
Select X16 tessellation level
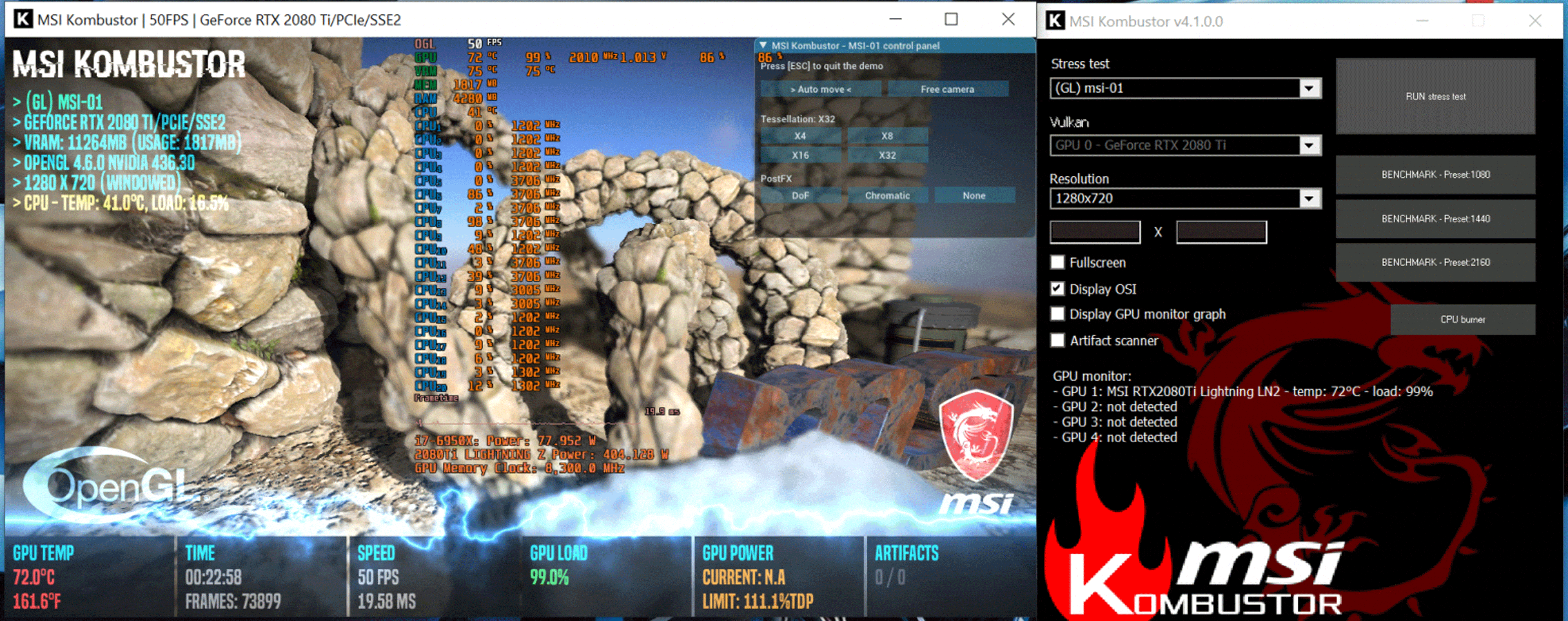[800, 155]
